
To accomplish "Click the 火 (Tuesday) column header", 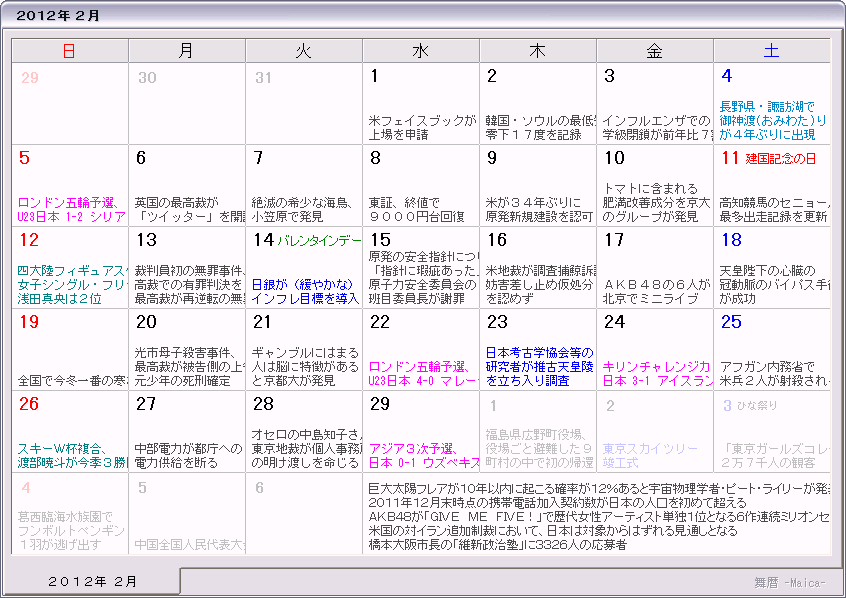I will [x=304, y=51].
